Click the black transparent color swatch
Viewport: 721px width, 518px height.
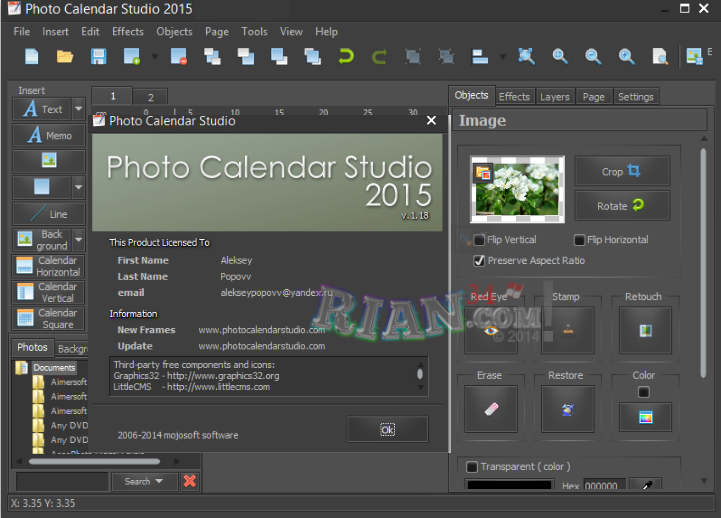click(x=509, y=486)
